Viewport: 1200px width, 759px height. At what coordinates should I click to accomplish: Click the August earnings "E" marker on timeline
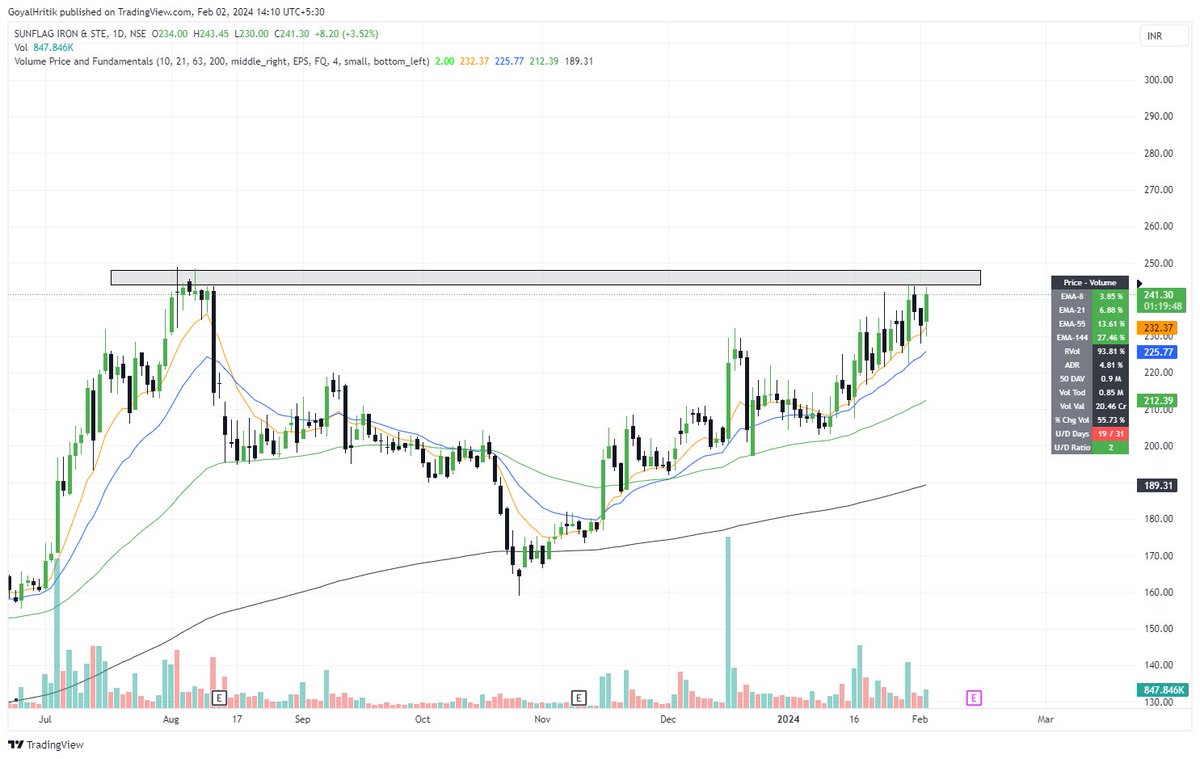point(220,698)
